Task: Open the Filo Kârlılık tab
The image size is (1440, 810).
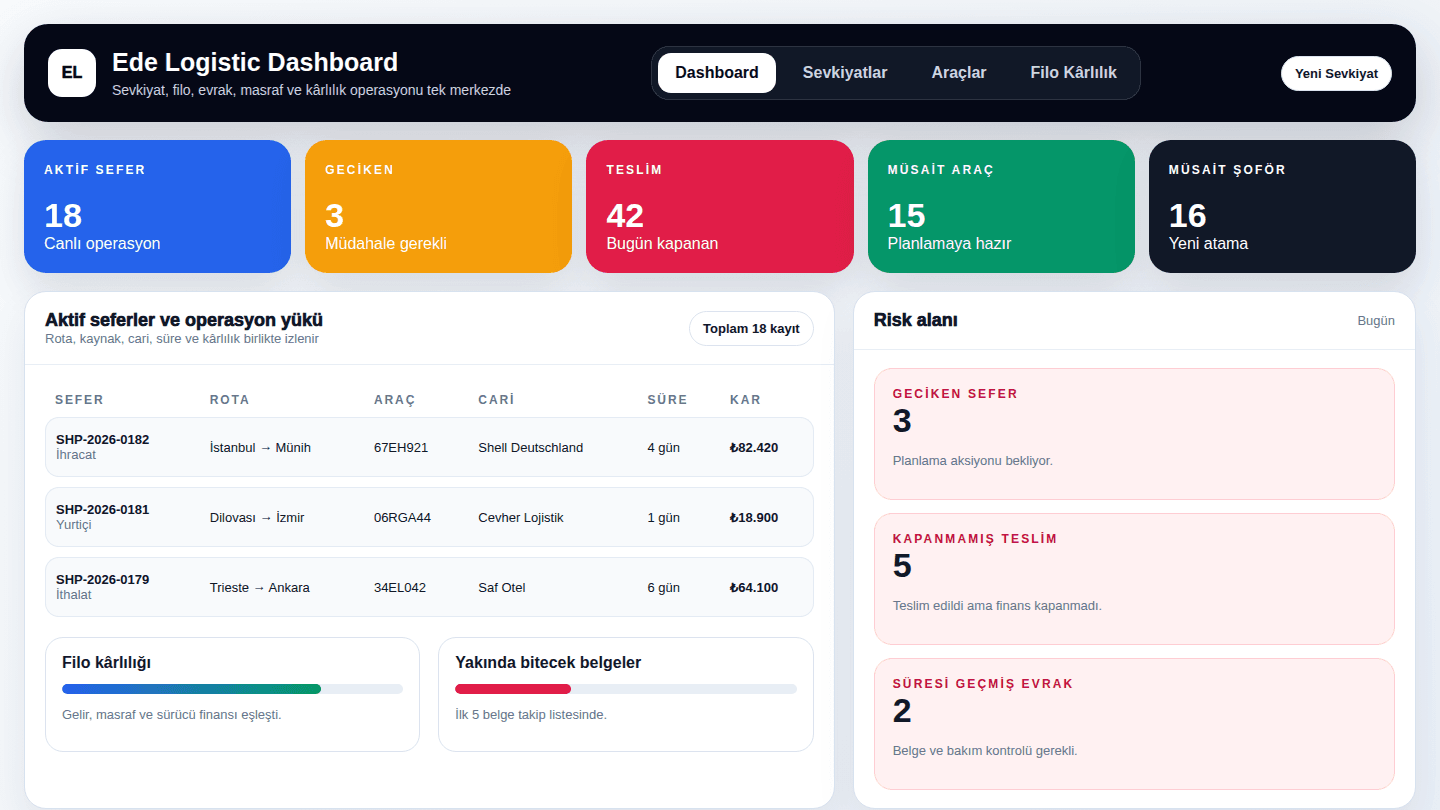Action: tap(1074, 73)
